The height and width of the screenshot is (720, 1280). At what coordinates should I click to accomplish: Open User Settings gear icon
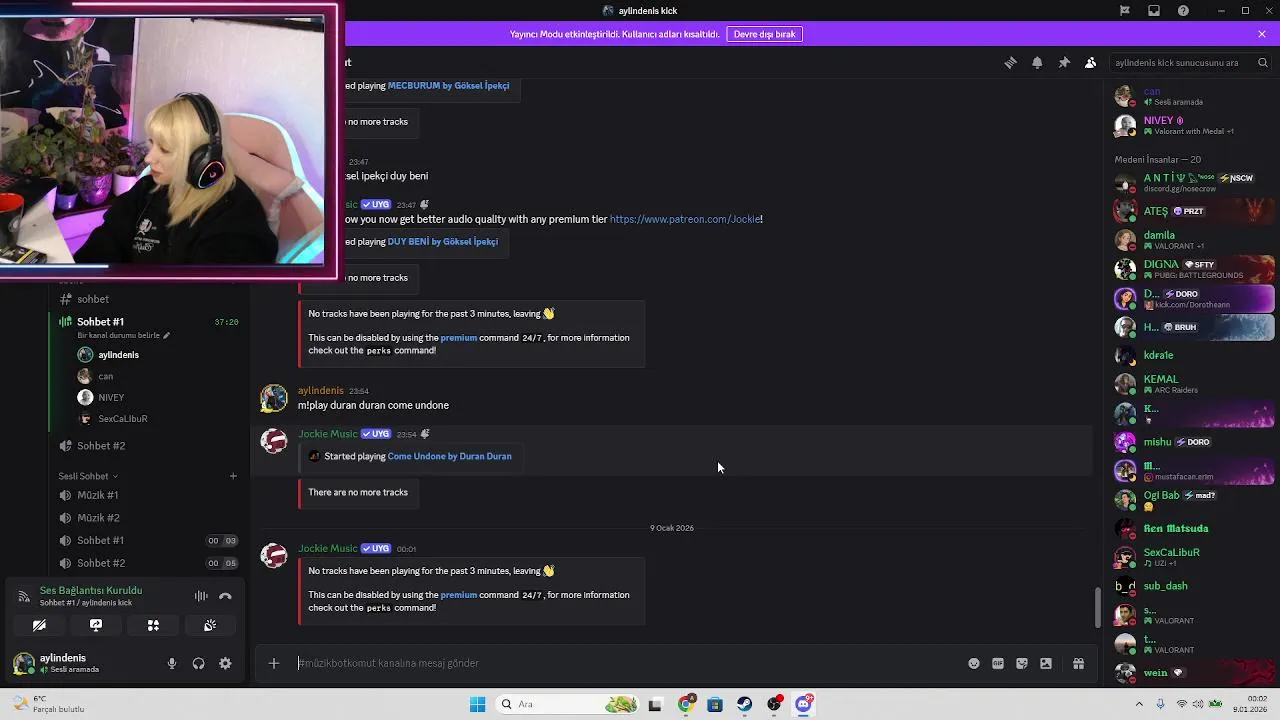[x=225, y=663]
